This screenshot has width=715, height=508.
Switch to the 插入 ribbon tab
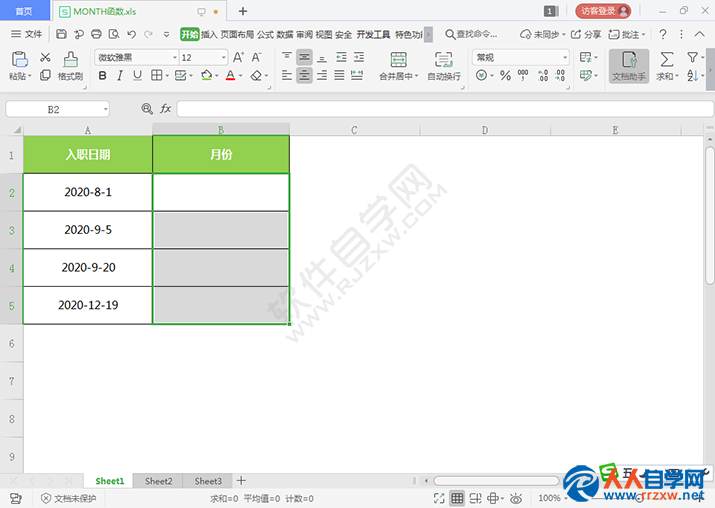click(209, 34)
